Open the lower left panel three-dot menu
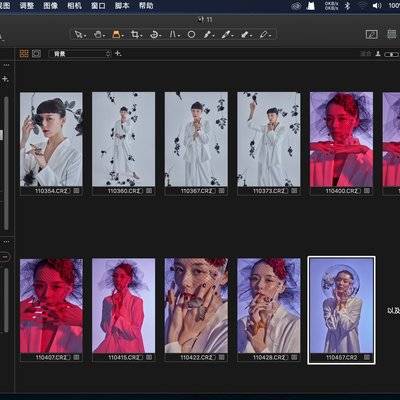Viewport: 400px width, 400px height. (x=6, y=242)
